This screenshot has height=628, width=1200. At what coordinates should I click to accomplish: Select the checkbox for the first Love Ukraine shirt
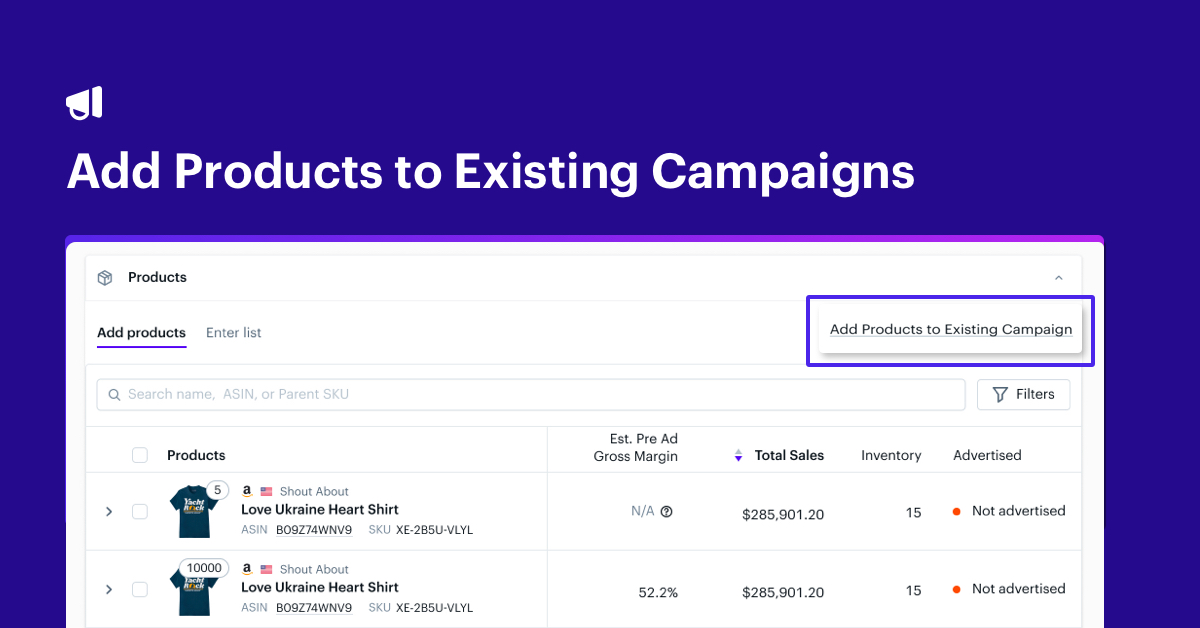click(x=139, y=511)
